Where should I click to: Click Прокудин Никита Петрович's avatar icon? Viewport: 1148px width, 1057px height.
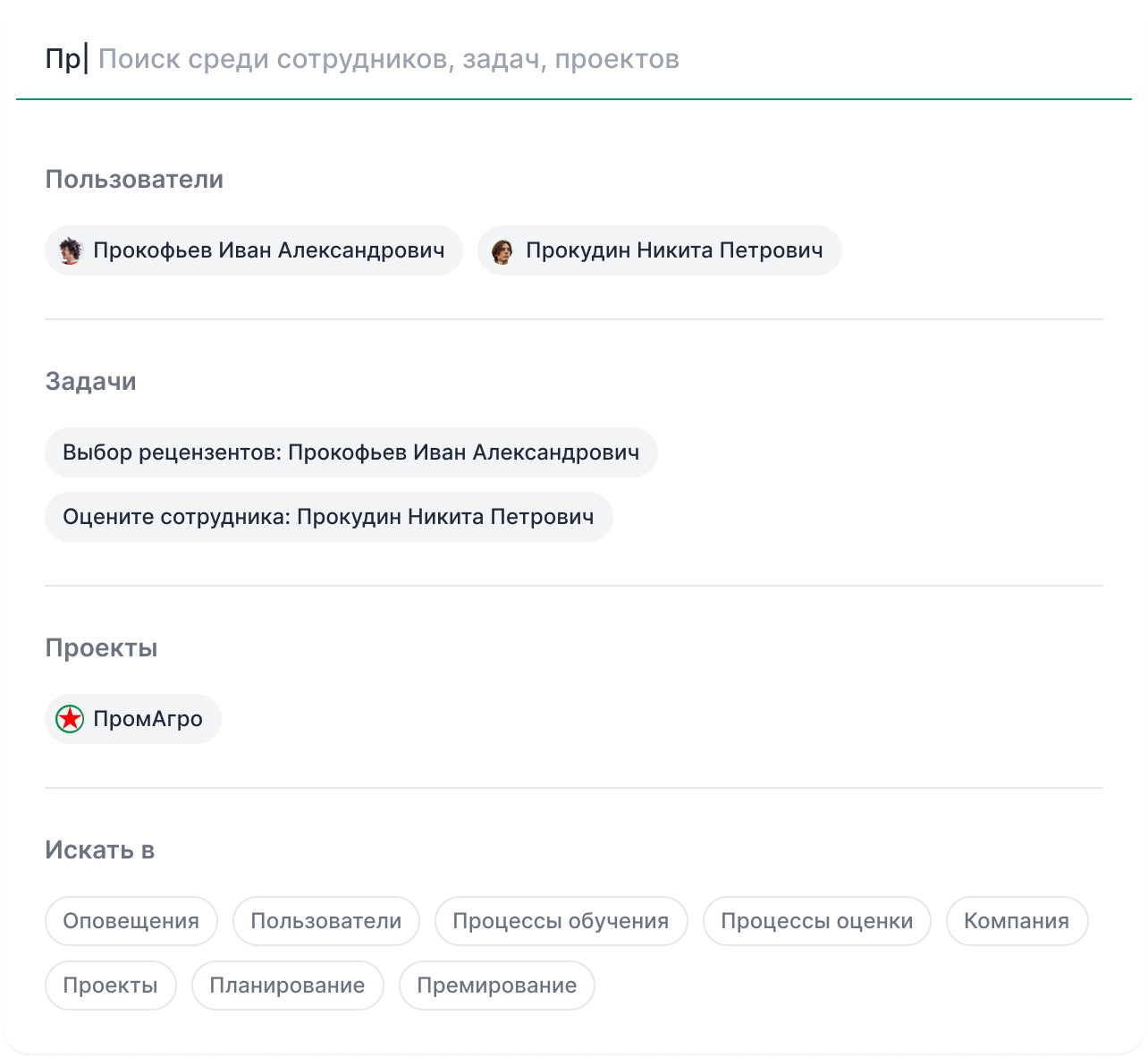coord(502,251)
